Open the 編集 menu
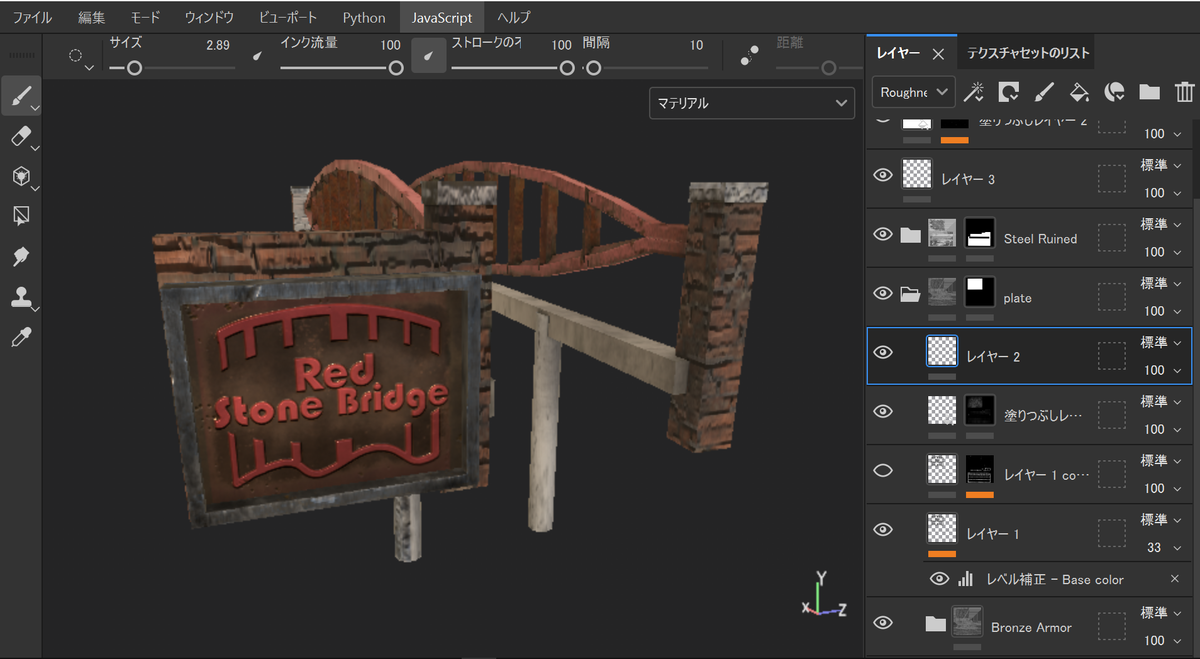 (x=91, y=17)
